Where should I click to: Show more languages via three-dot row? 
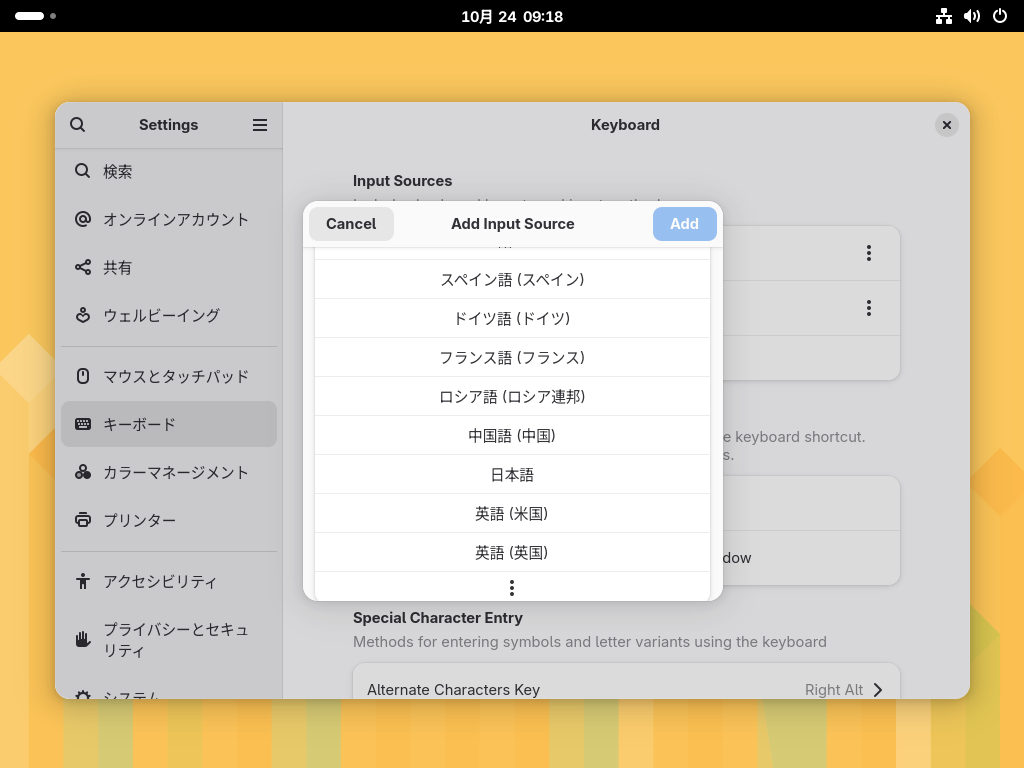point(512,587)
